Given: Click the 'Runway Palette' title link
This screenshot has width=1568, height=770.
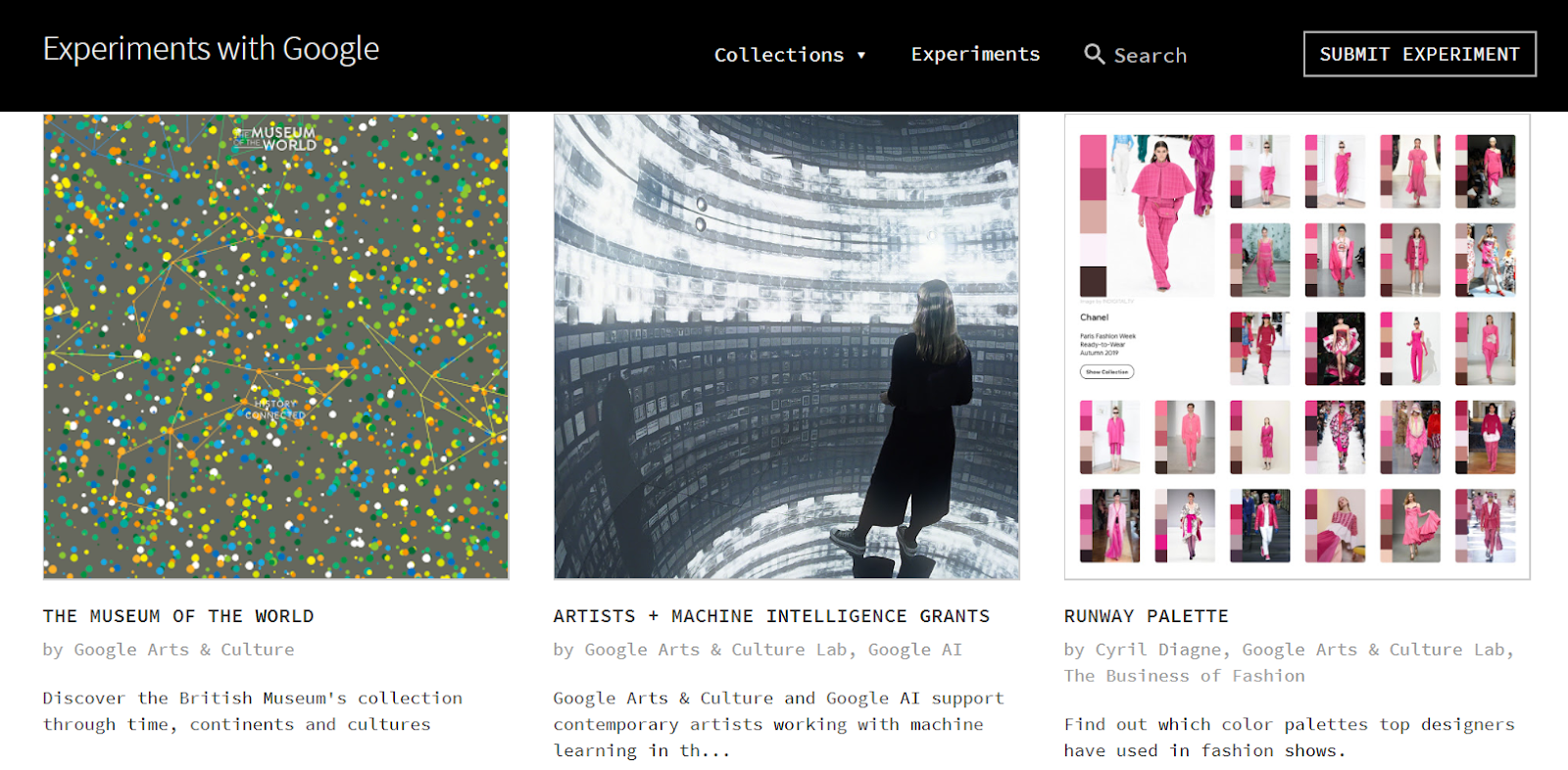Looking at the screenshot, I should click(x=1147, y=616).
